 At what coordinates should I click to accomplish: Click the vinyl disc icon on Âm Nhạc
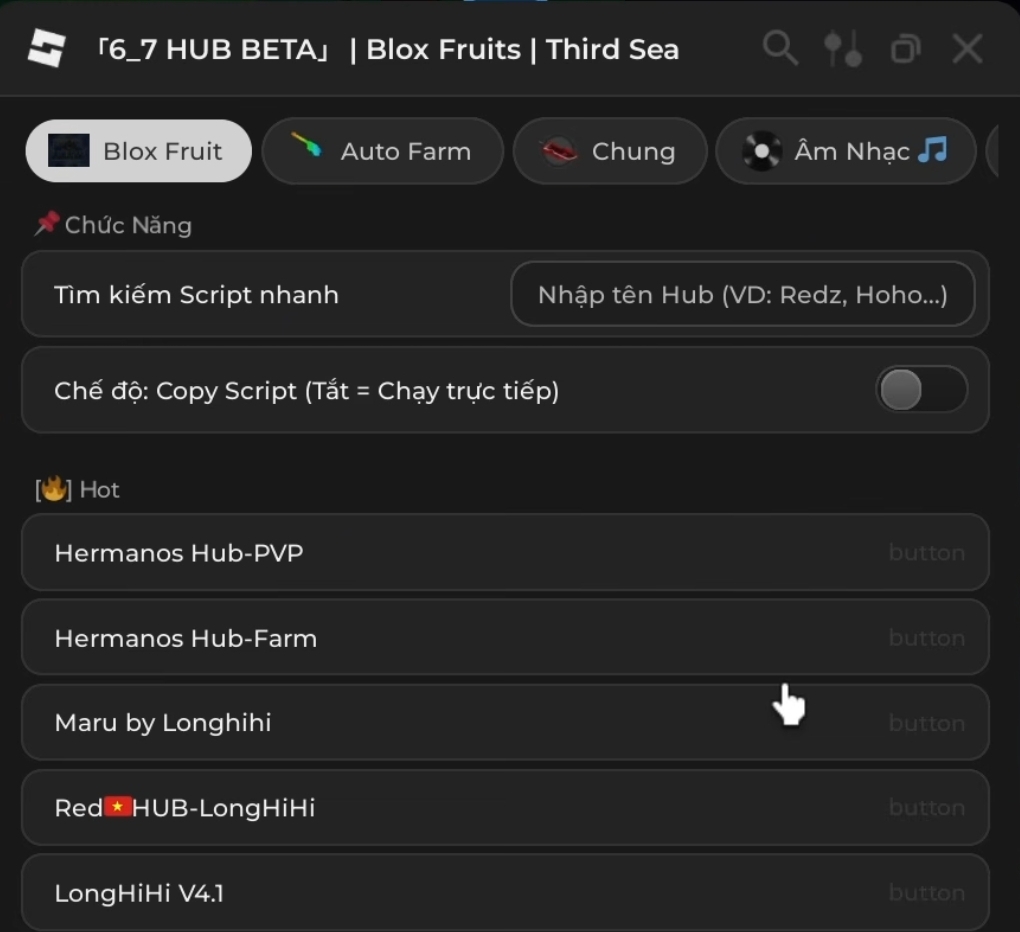(x=762, y=151)
